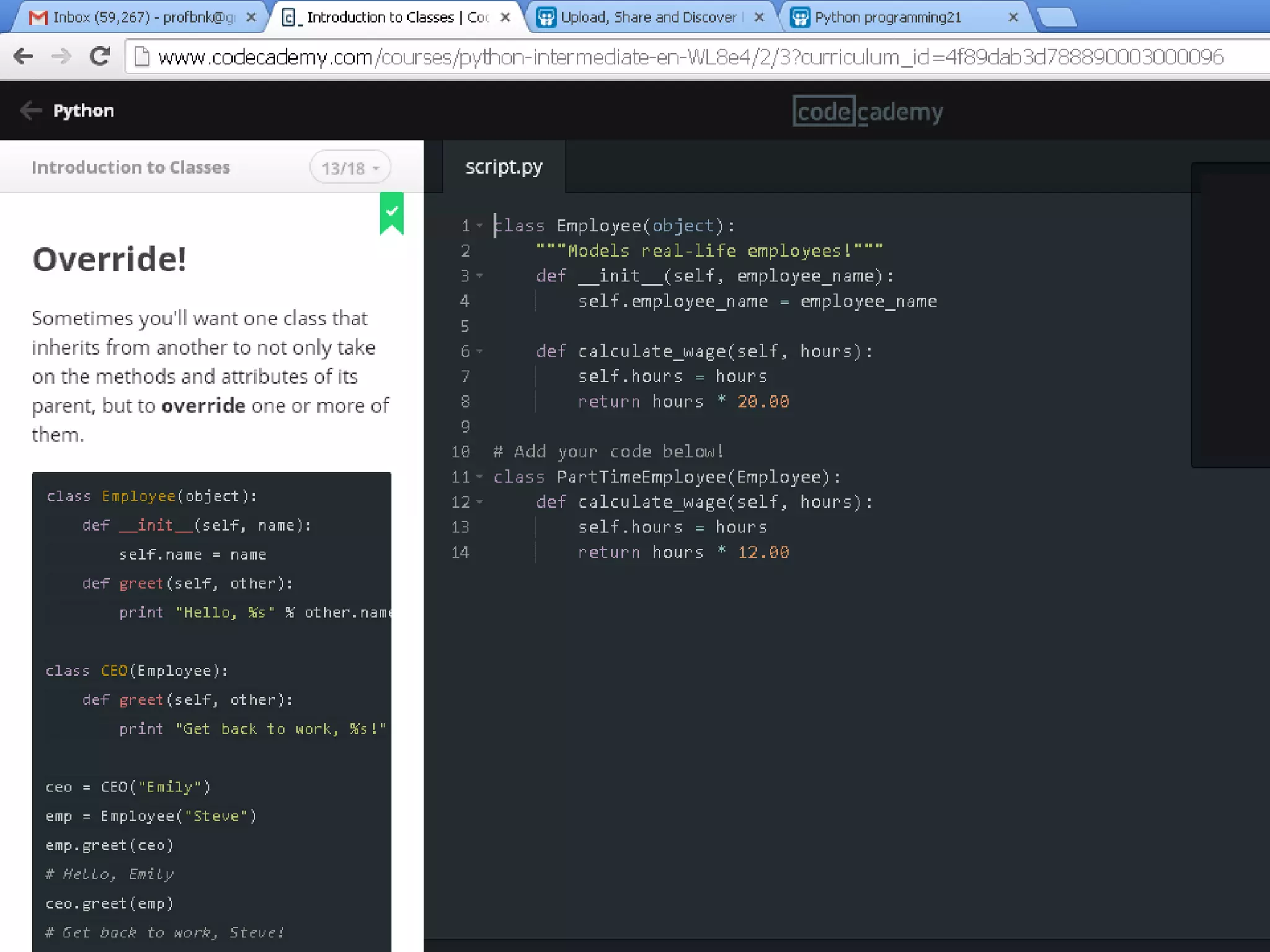Click 'self.employee_name = employee_name' on line 4
Image resolution: width=1270 pixels, height=952 pixels.
[757, 301]
